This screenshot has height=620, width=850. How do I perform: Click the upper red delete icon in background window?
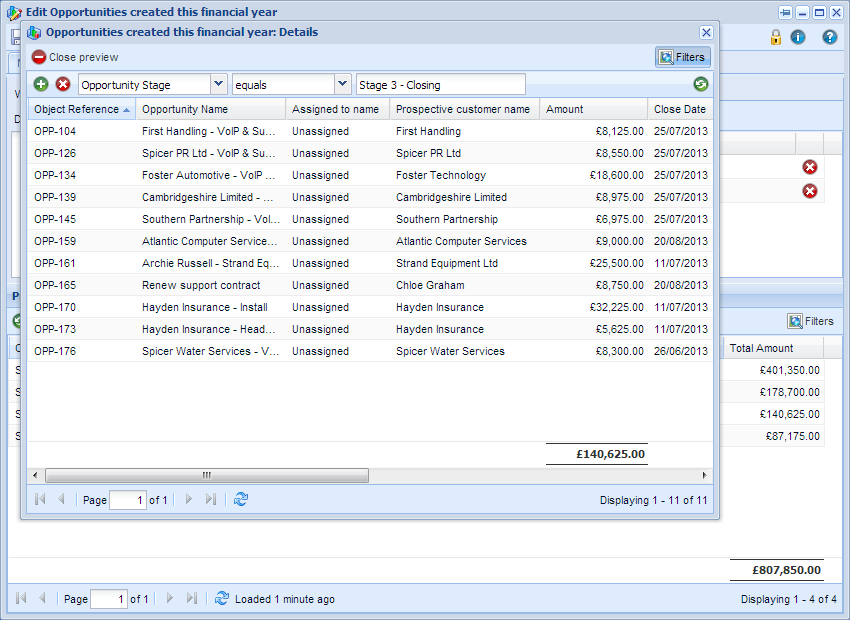[810, 167]
